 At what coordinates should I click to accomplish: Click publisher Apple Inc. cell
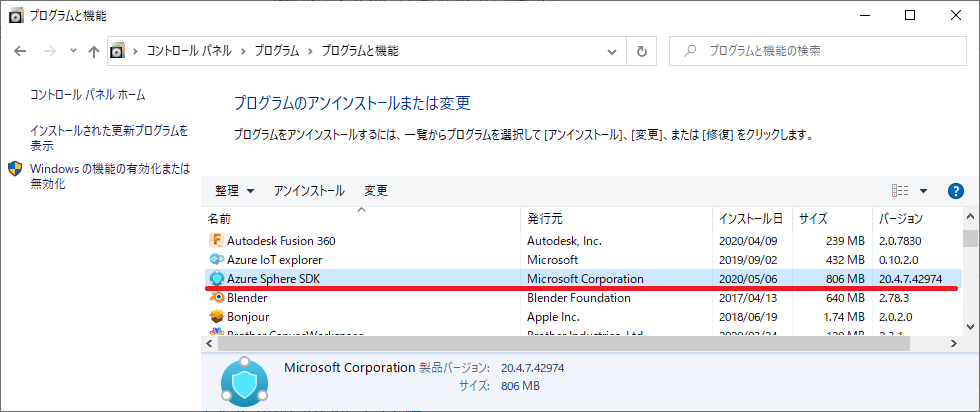coord(553,317)
